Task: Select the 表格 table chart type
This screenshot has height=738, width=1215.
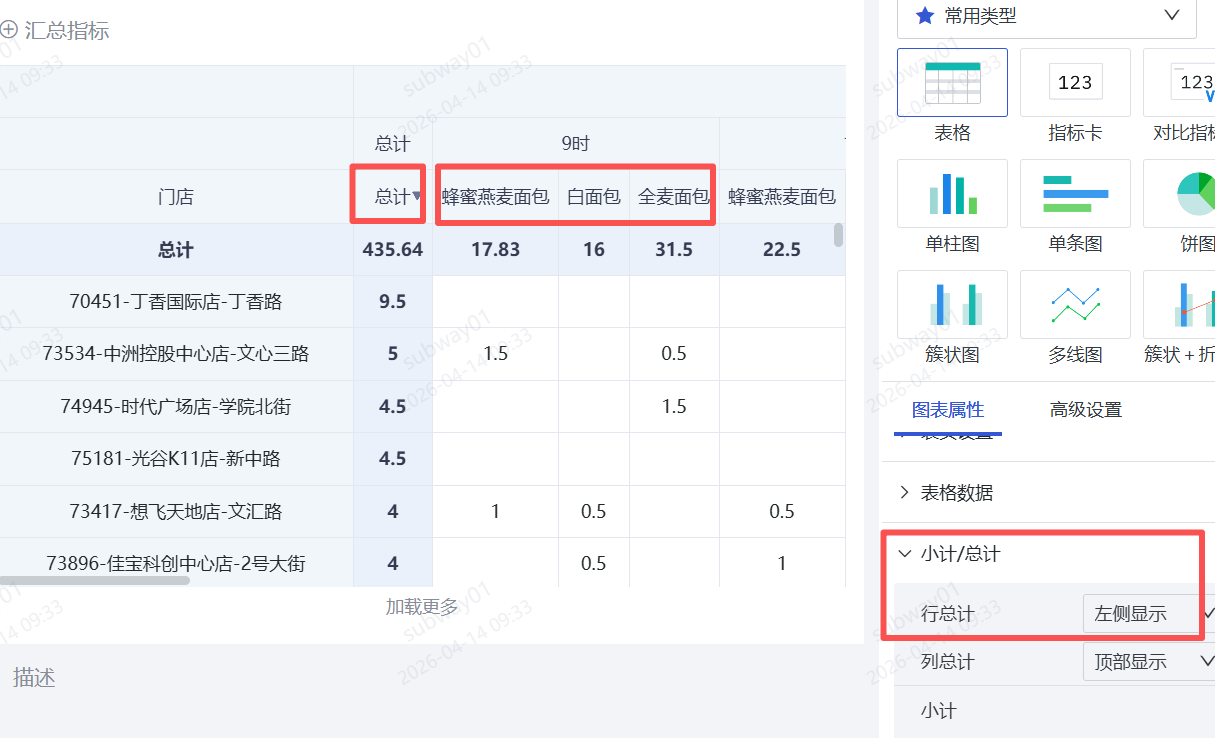Action: pos(952,83)
